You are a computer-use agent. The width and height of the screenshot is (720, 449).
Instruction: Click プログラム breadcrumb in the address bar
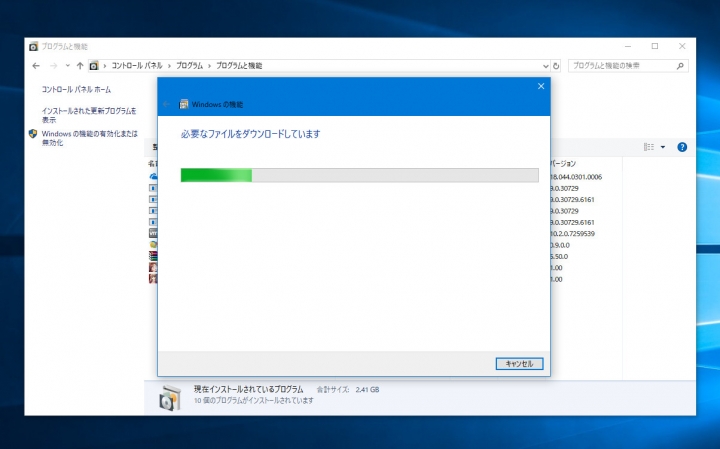coord(189,66)
